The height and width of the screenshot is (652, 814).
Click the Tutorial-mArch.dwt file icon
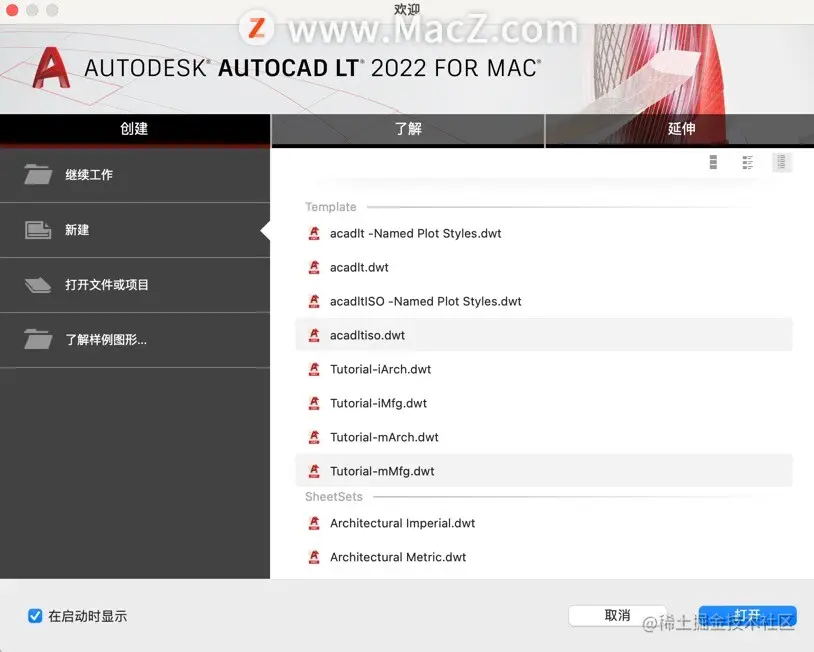pyautogui.click(x=314, y=437)
